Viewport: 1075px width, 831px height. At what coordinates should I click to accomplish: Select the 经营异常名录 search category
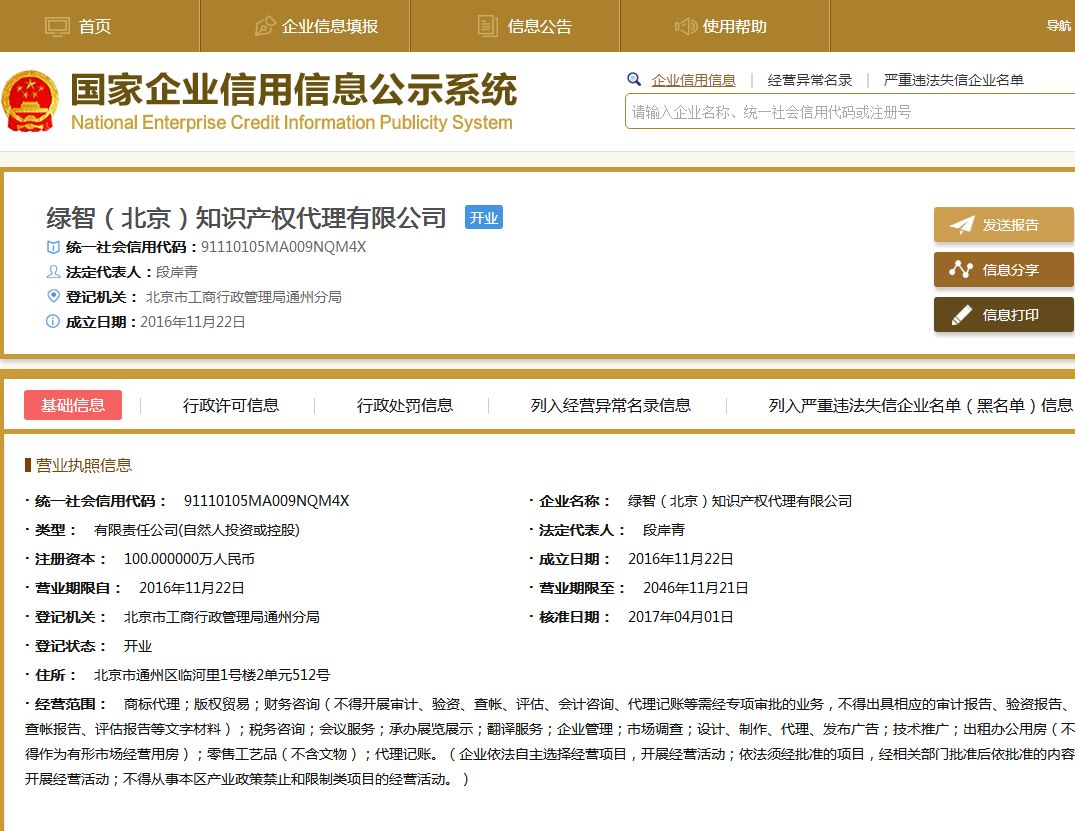[x=810, y=80]
